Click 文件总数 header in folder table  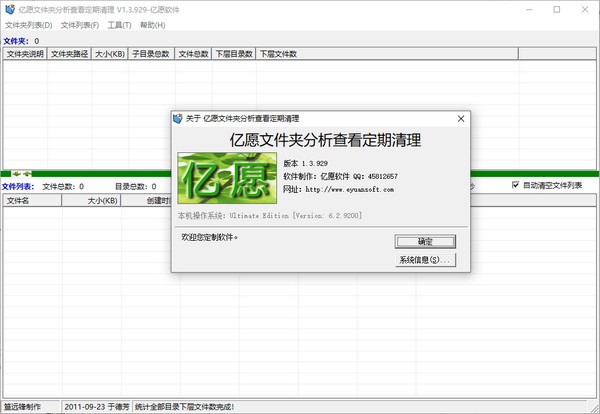[x=193, y=54]
